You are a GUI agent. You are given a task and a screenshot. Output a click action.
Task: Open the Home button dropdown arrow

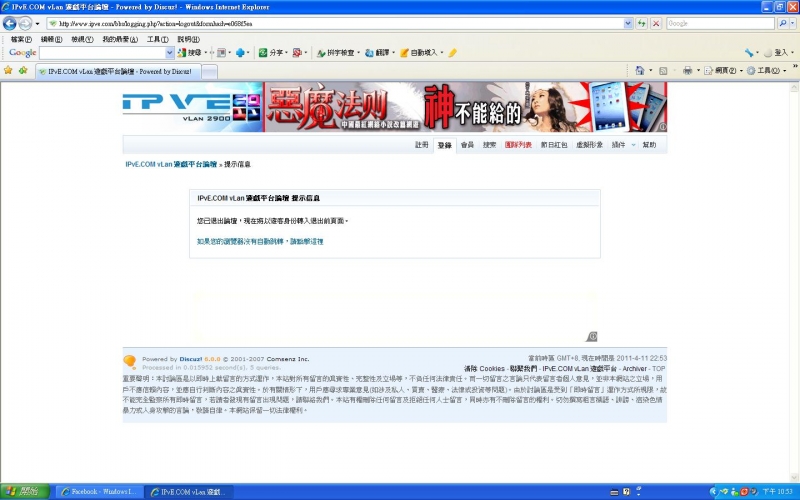[651, 71]
